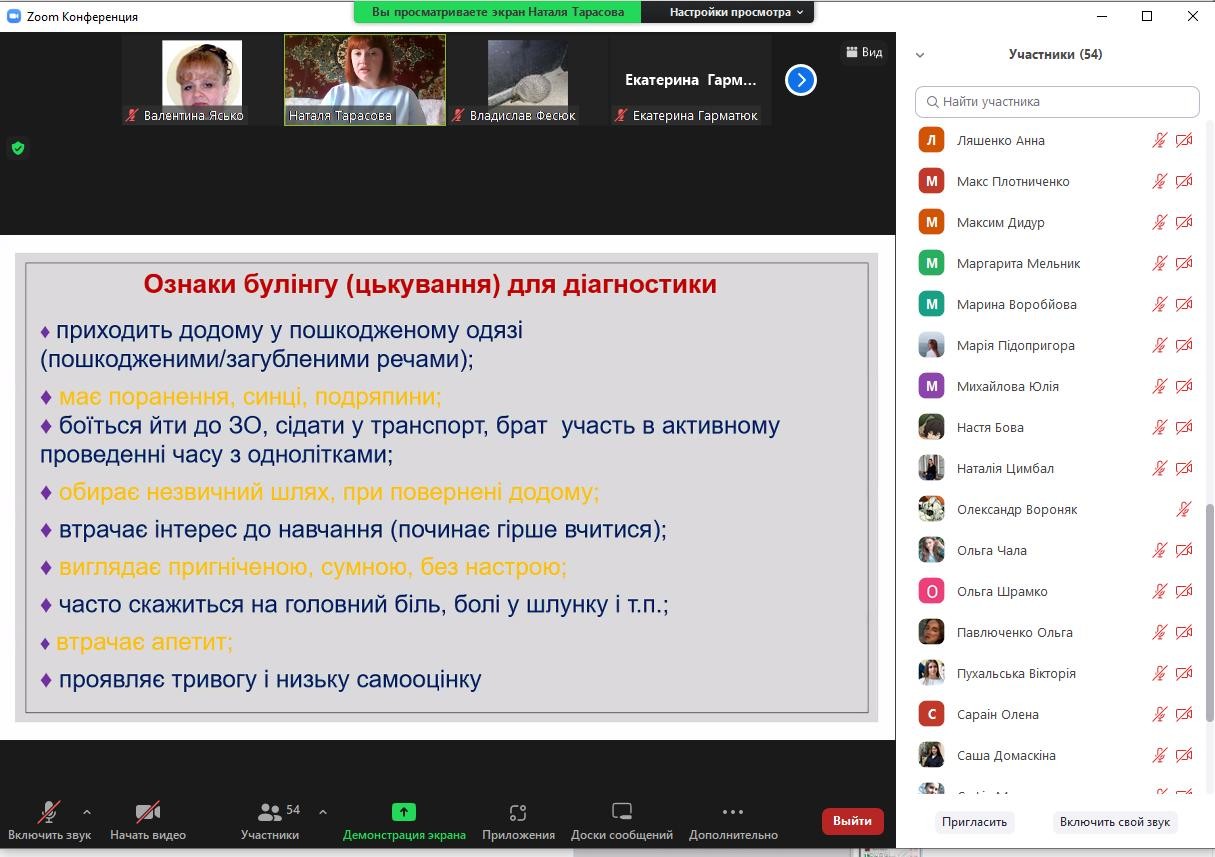Image resolution: width=1215 pixels, height=857 pixels.
Task: Select participant Марина Воробйова in list
Action: pos(1016,305)
